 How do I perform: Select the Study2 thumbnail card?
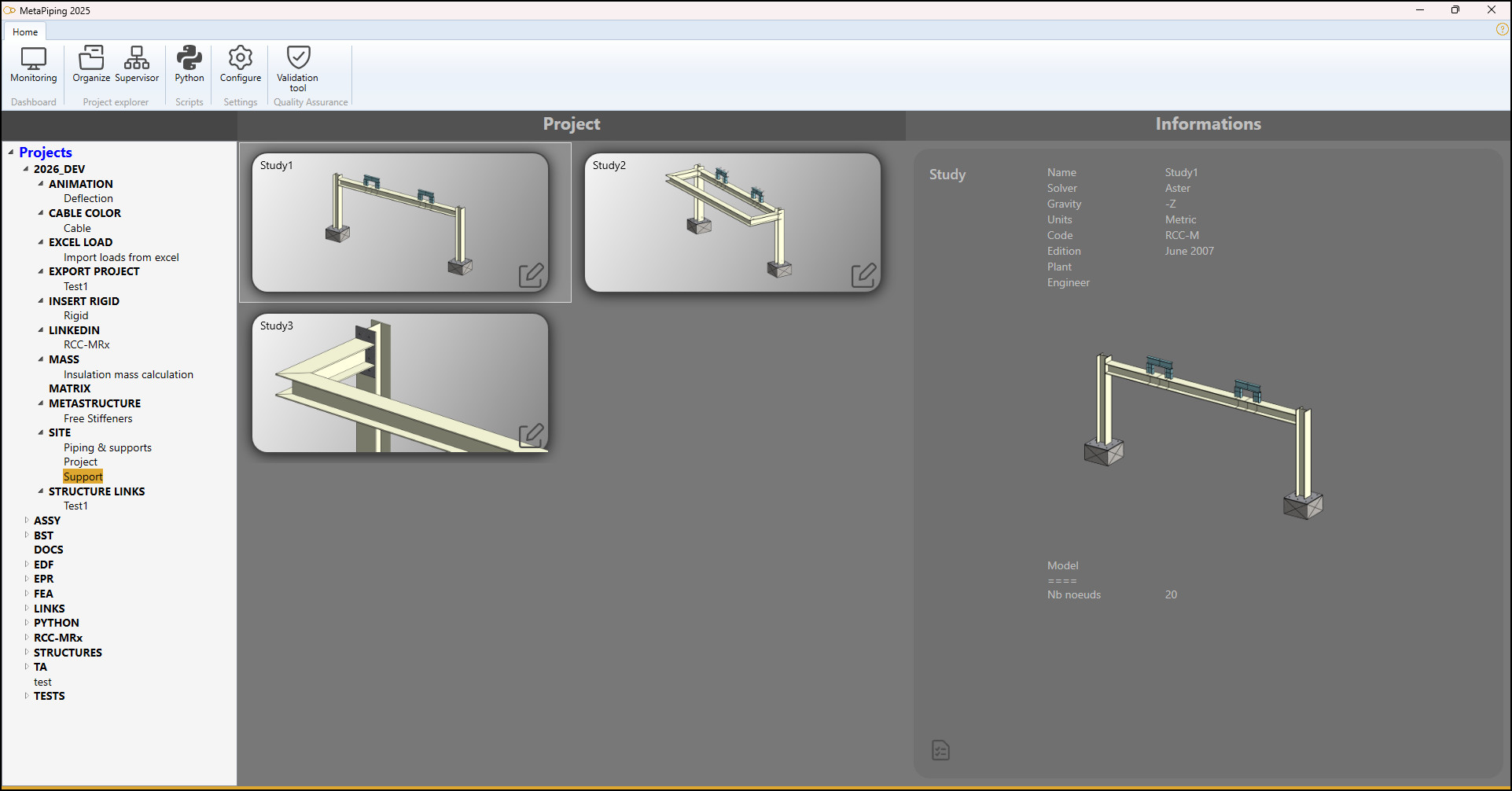click(732, 223)
